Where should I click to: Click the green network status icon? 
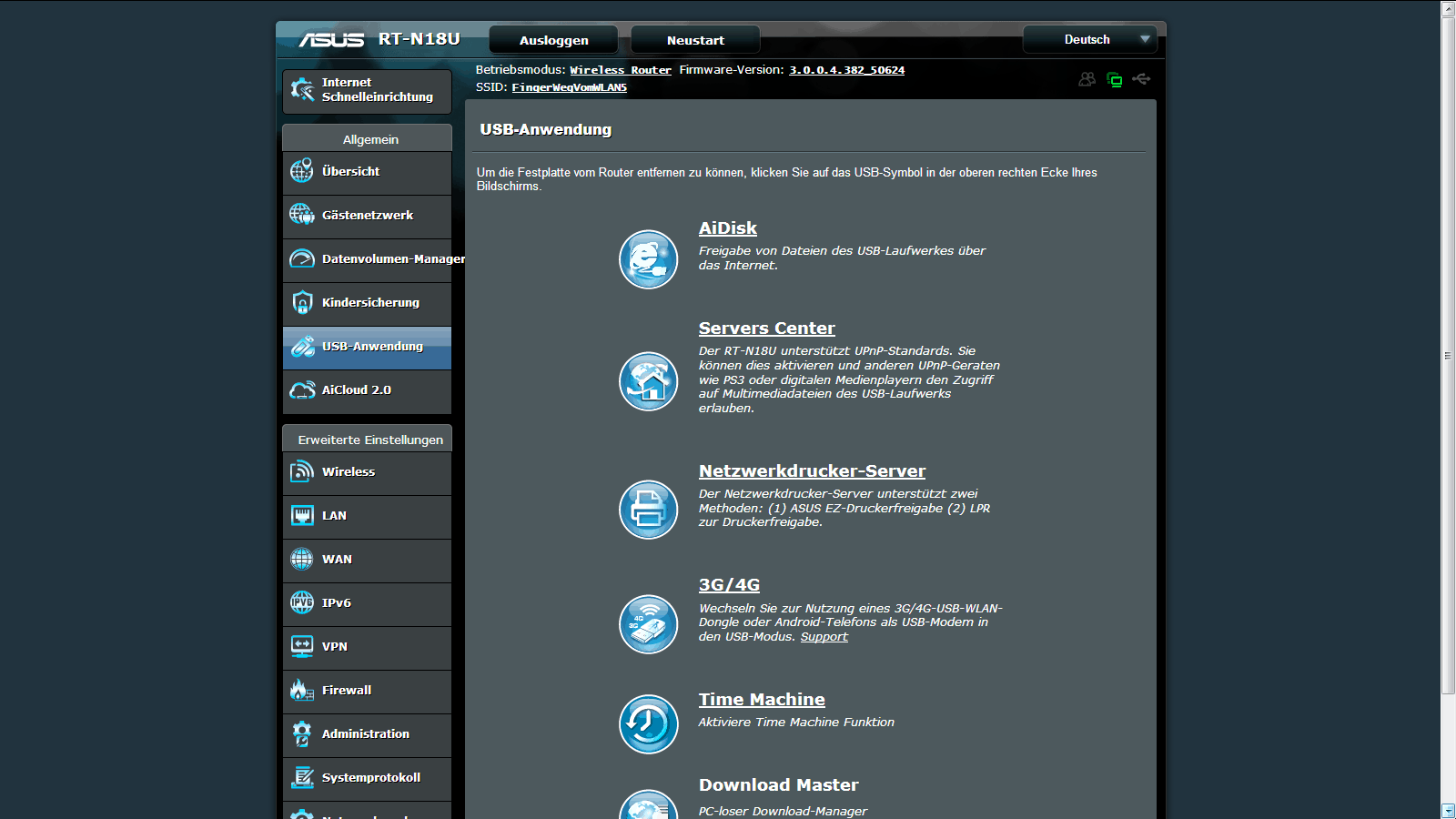point(1114,79)
